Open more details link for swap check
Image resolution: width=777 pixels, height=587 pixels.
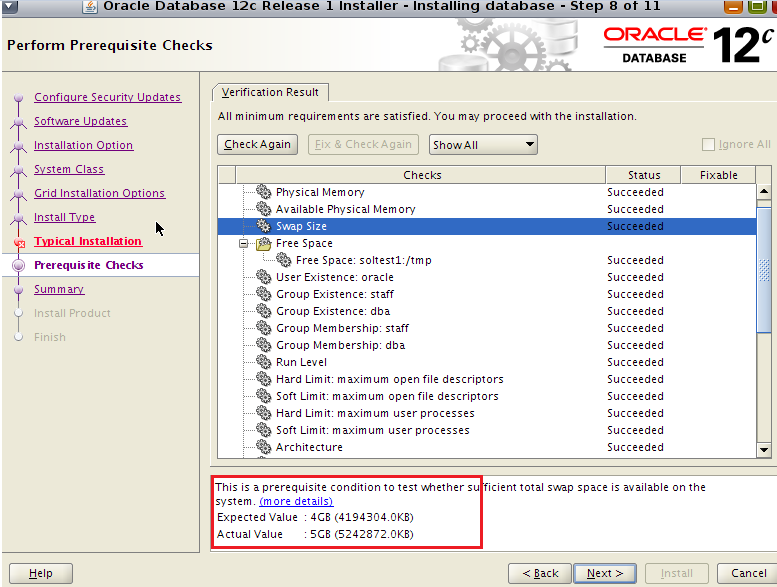coord(296,501)
